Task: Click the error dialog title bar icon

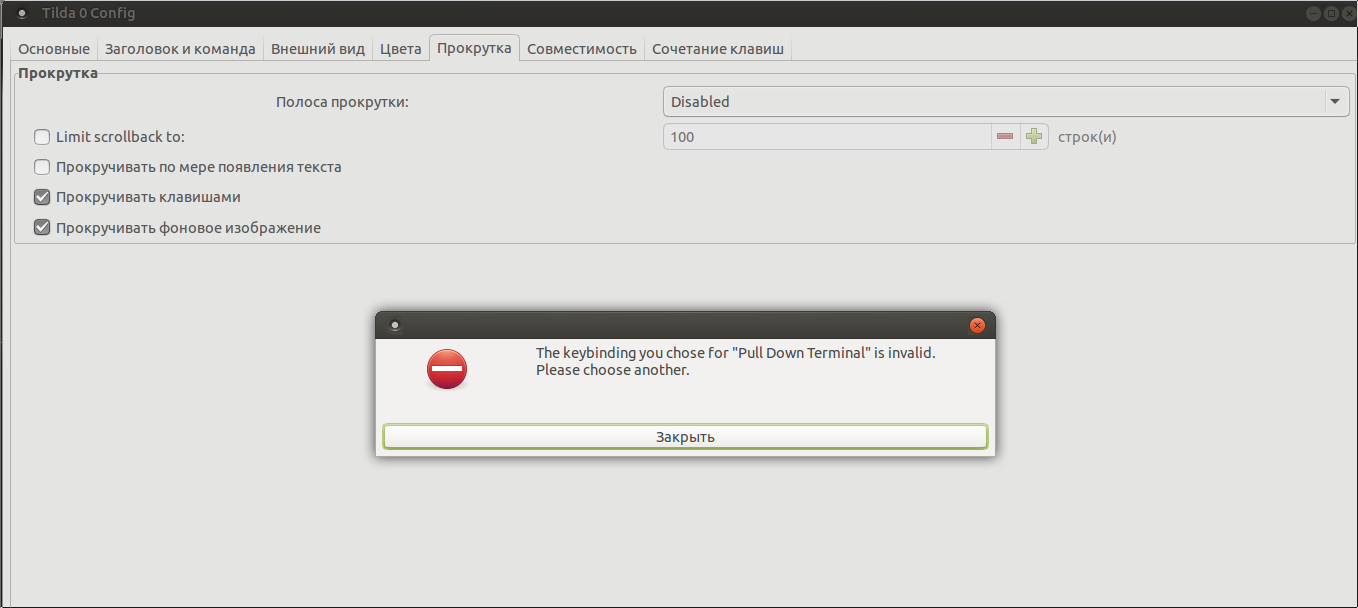Action: tap(394, 325)
